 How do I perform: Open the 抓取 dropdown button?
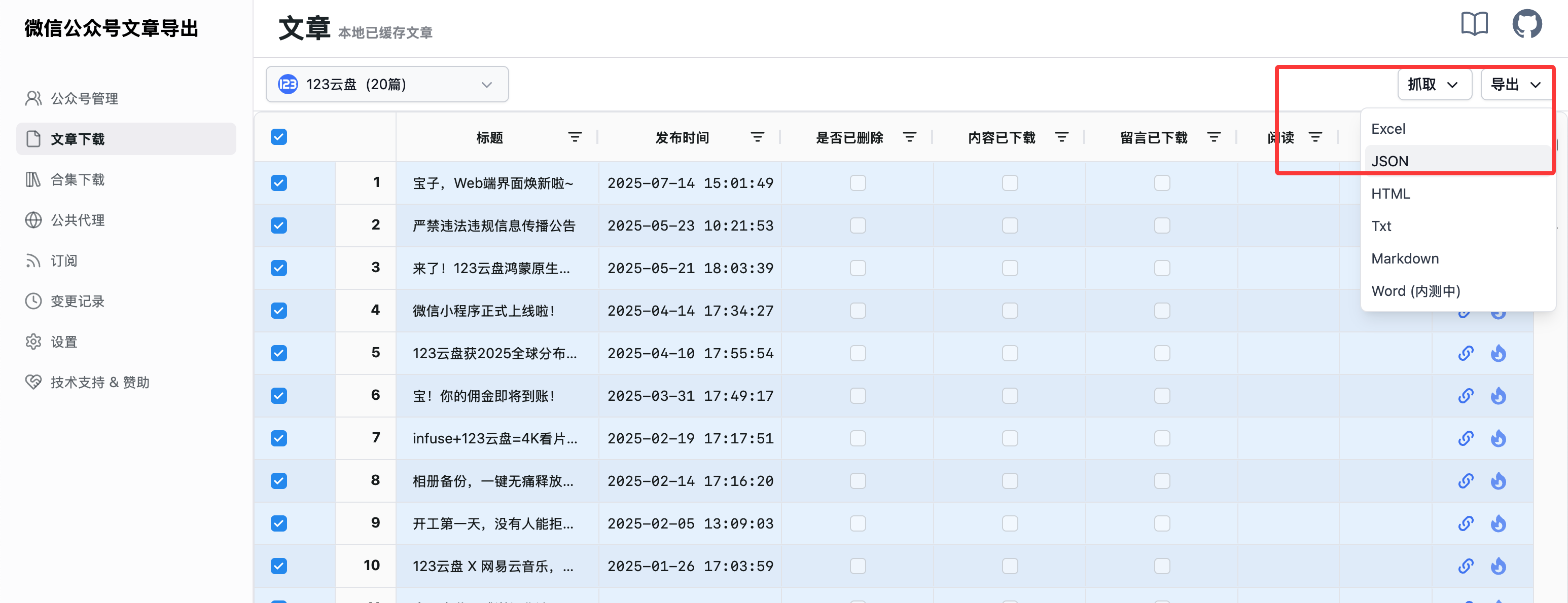tap(1434, 84)
